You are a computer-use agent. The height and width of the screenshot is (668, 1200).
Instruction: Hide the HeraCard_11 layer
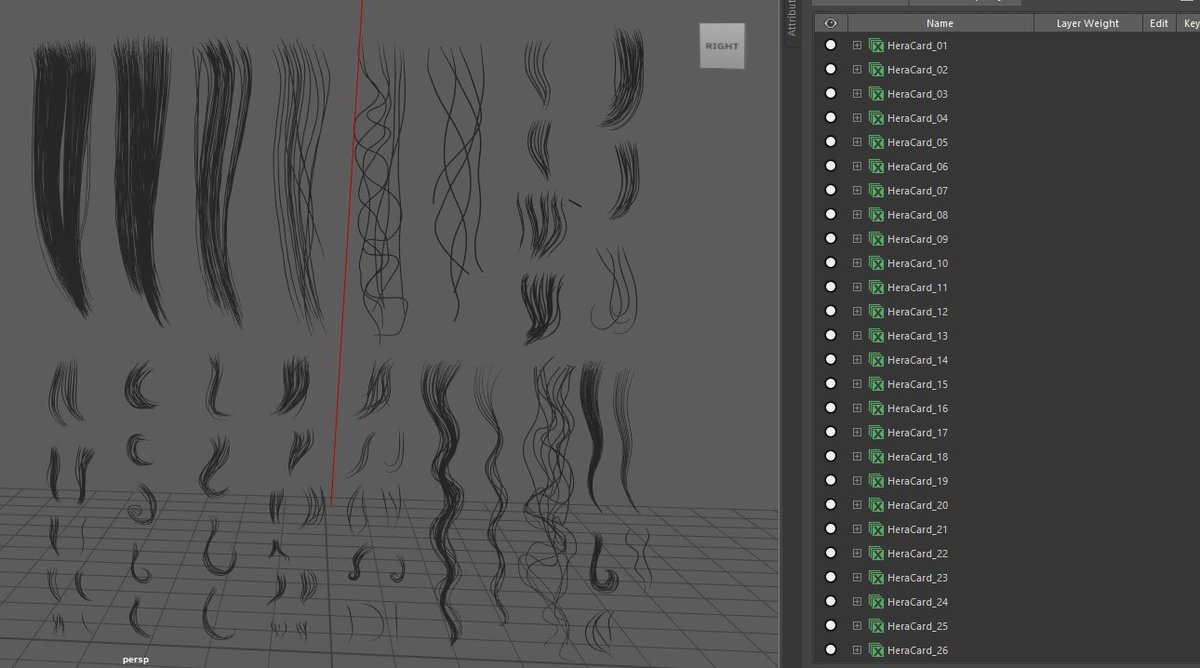pos(830,288)
